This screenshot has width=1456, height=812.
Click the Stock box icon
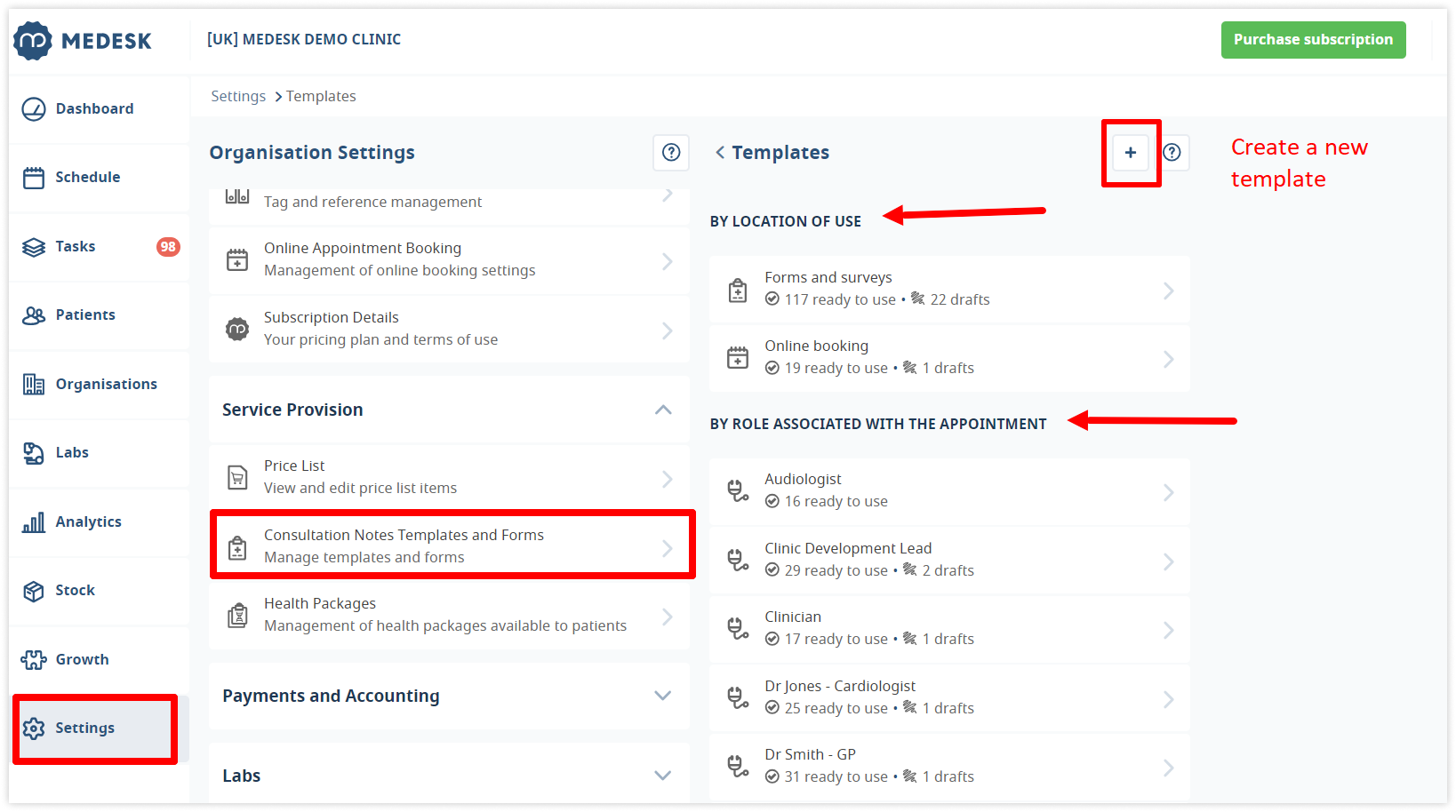[34, 591]
